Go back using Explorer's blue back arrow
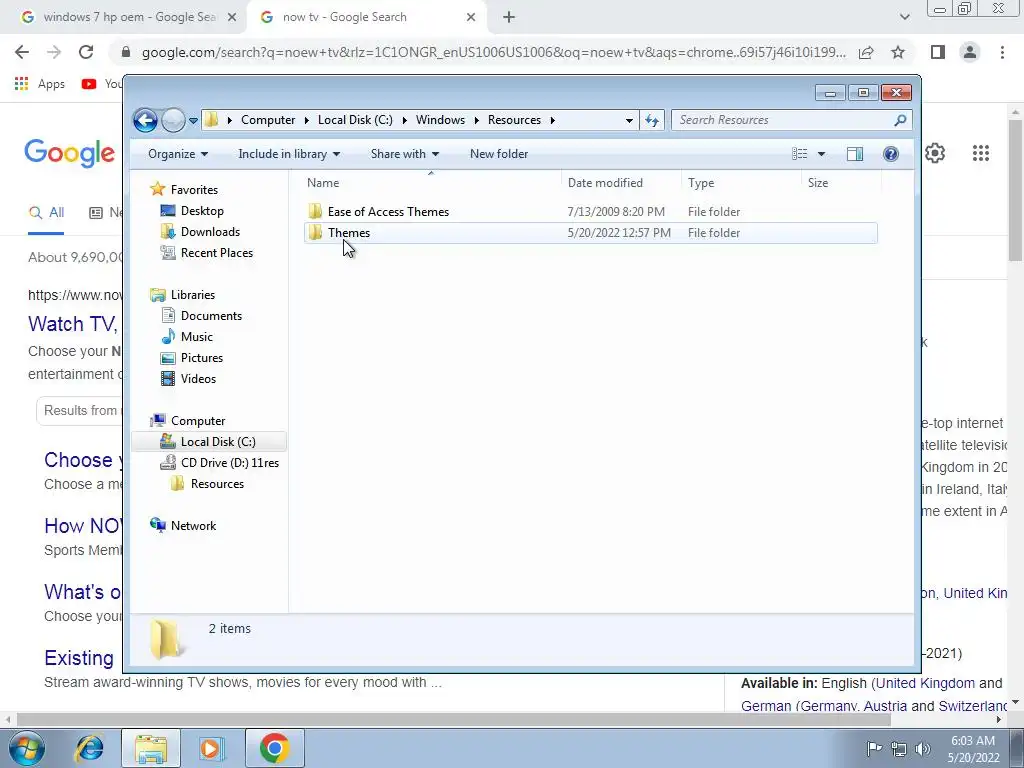This screenshot has width=1024, height=768. (145, 120)
